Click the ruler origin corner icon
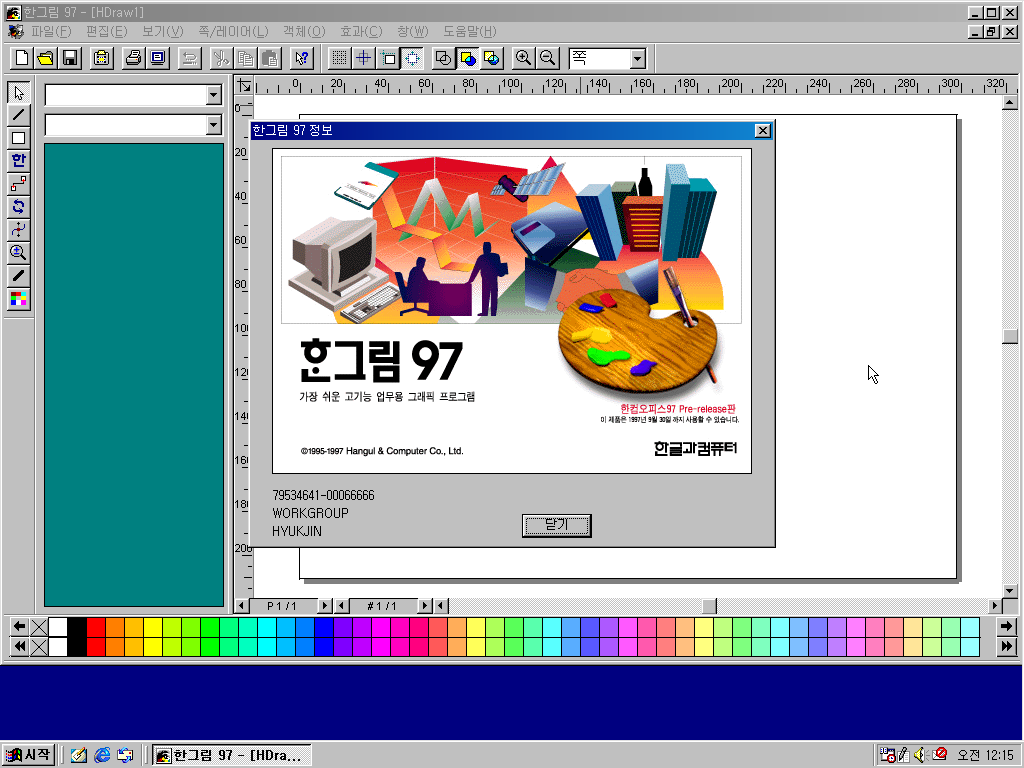1024x768 pixels. point(244,86)
